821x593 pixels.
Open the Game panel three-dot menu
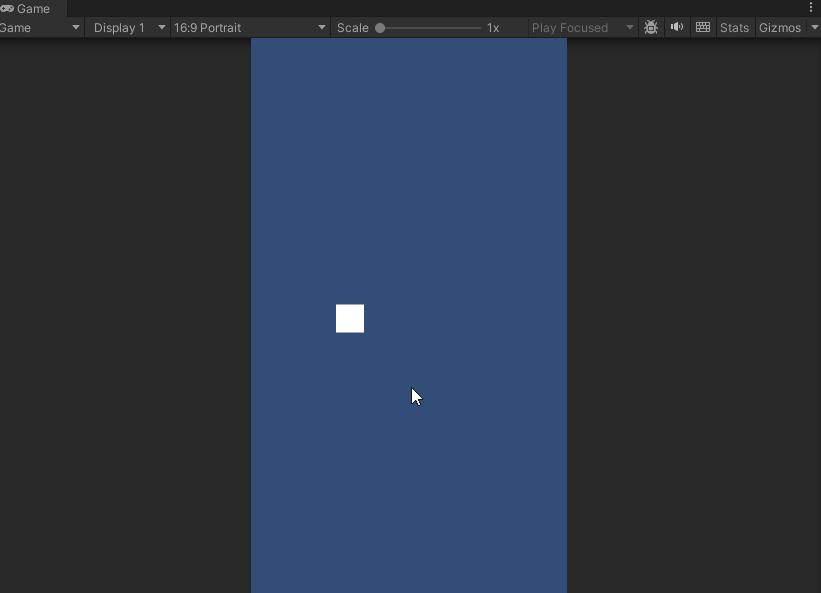[811, 7]
